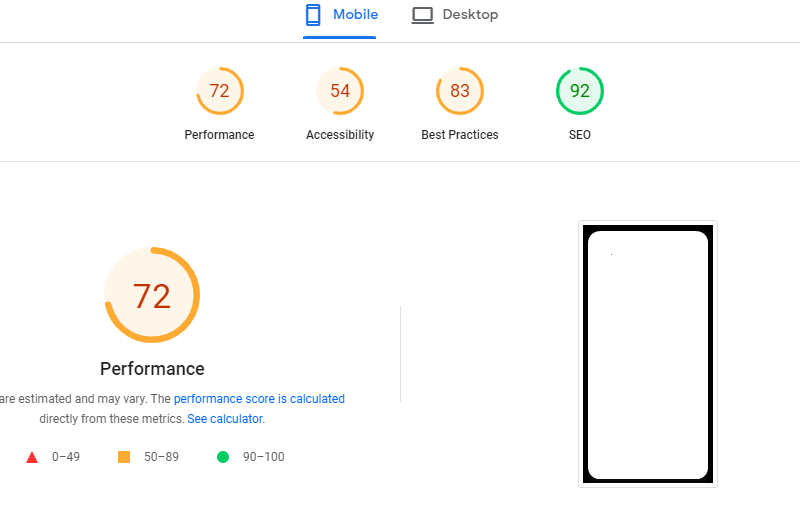Switch to the Mobile tab label

pyautogui.click(x=355, y=15)
